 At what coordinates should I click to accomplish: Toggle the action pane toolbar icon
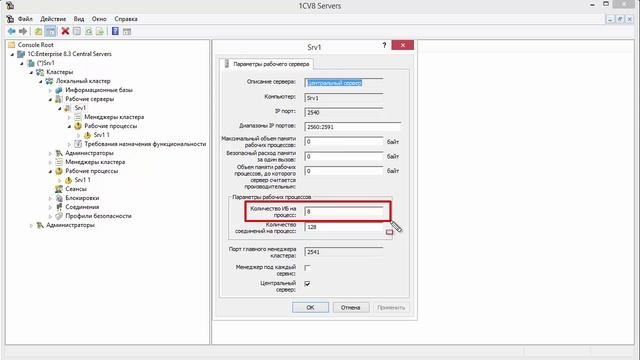(x=127, y=31)
